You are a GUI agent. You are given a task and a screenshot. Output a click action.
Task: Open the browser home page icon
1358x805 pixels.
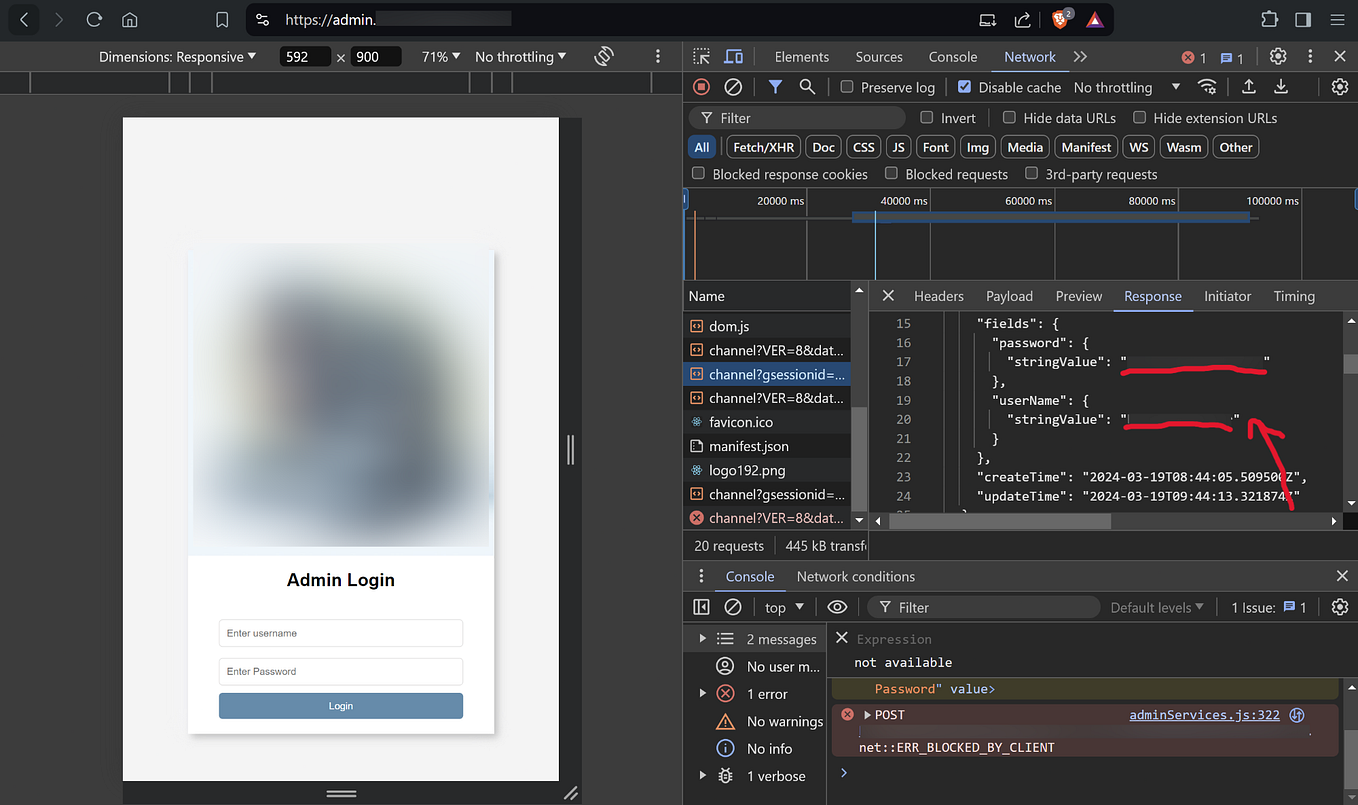129,19
